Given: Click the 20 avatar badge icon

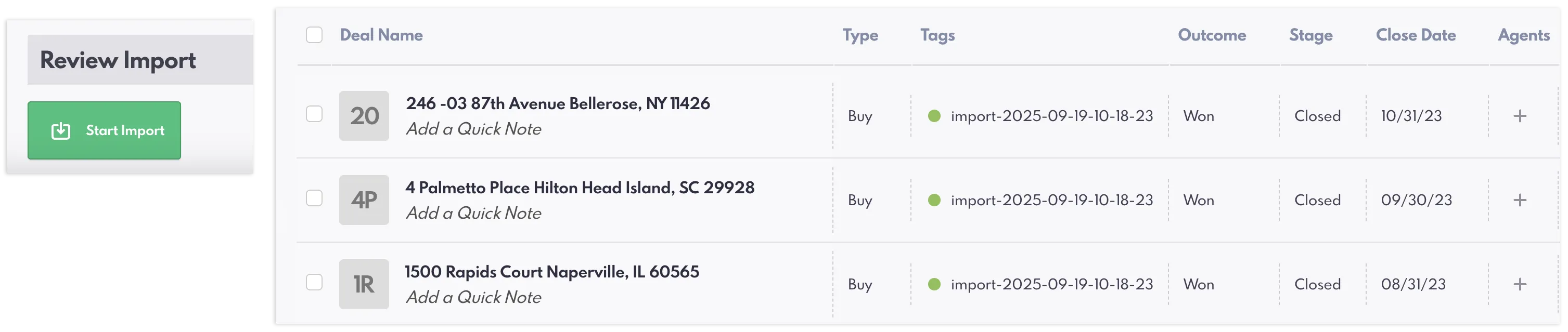Looking at the screenshot, I should click(x=364, y=116).
